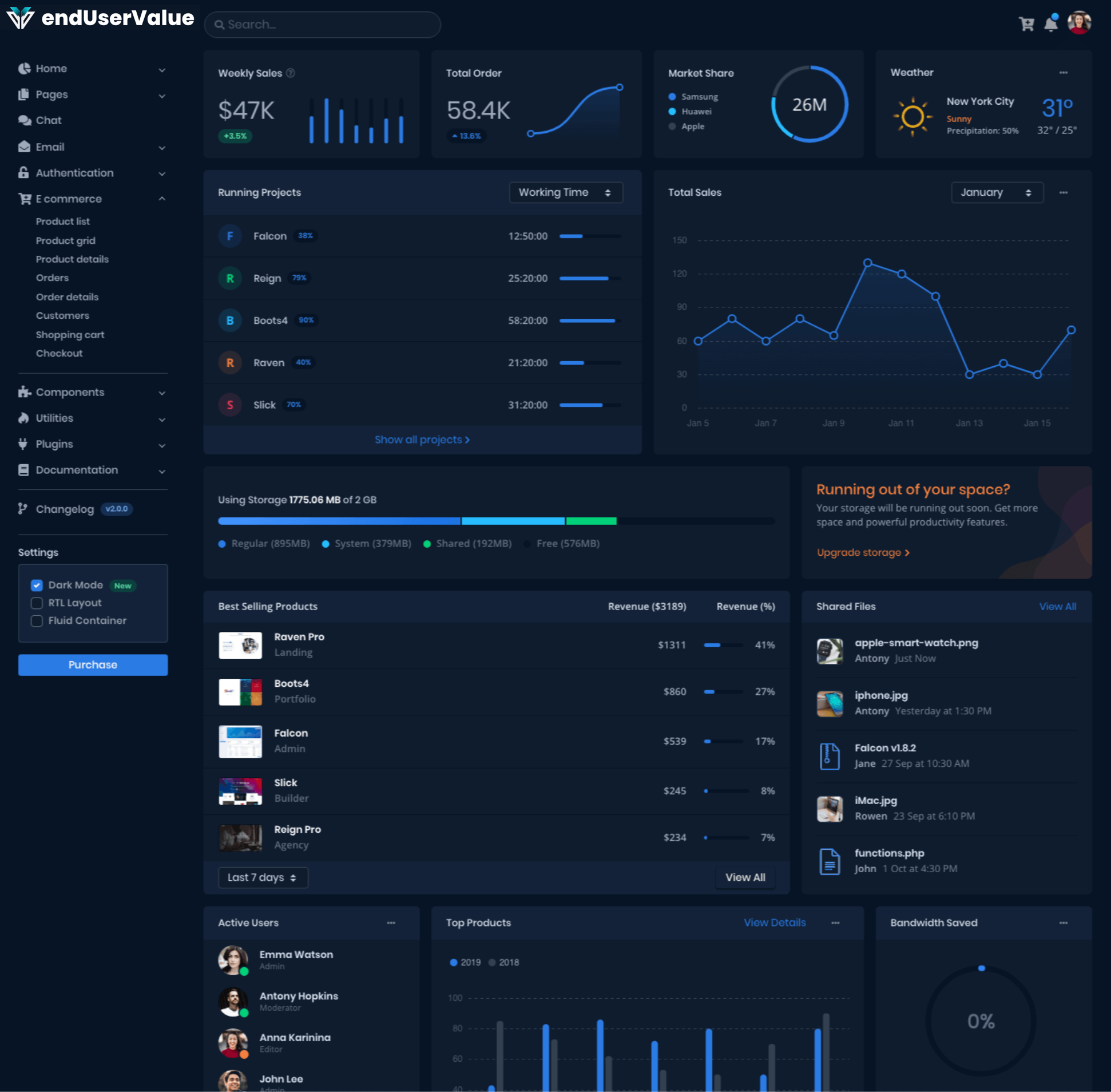The width and height of the screenshot is (1111, 1092).
Task: Click the notifications bell icon
Action: pyautogui.click(x=1050, y=24)
